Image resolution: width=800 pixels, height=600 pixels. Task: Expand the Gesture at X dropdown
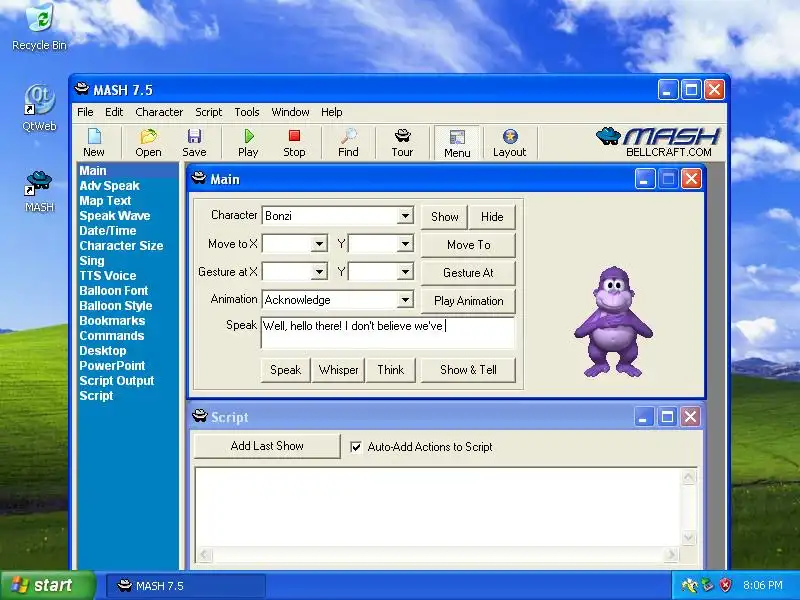click(319, 272)
